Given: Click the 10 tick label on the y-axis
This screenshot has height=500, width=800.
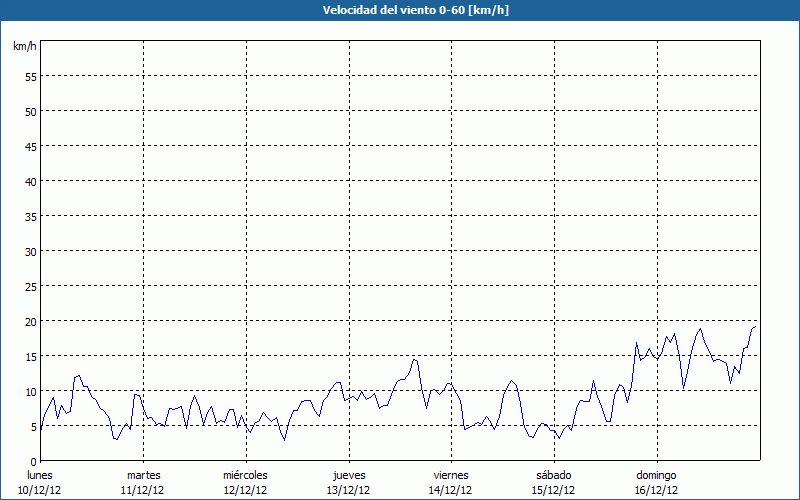Looking at the screenshot, I should click(x=30, y=391).
